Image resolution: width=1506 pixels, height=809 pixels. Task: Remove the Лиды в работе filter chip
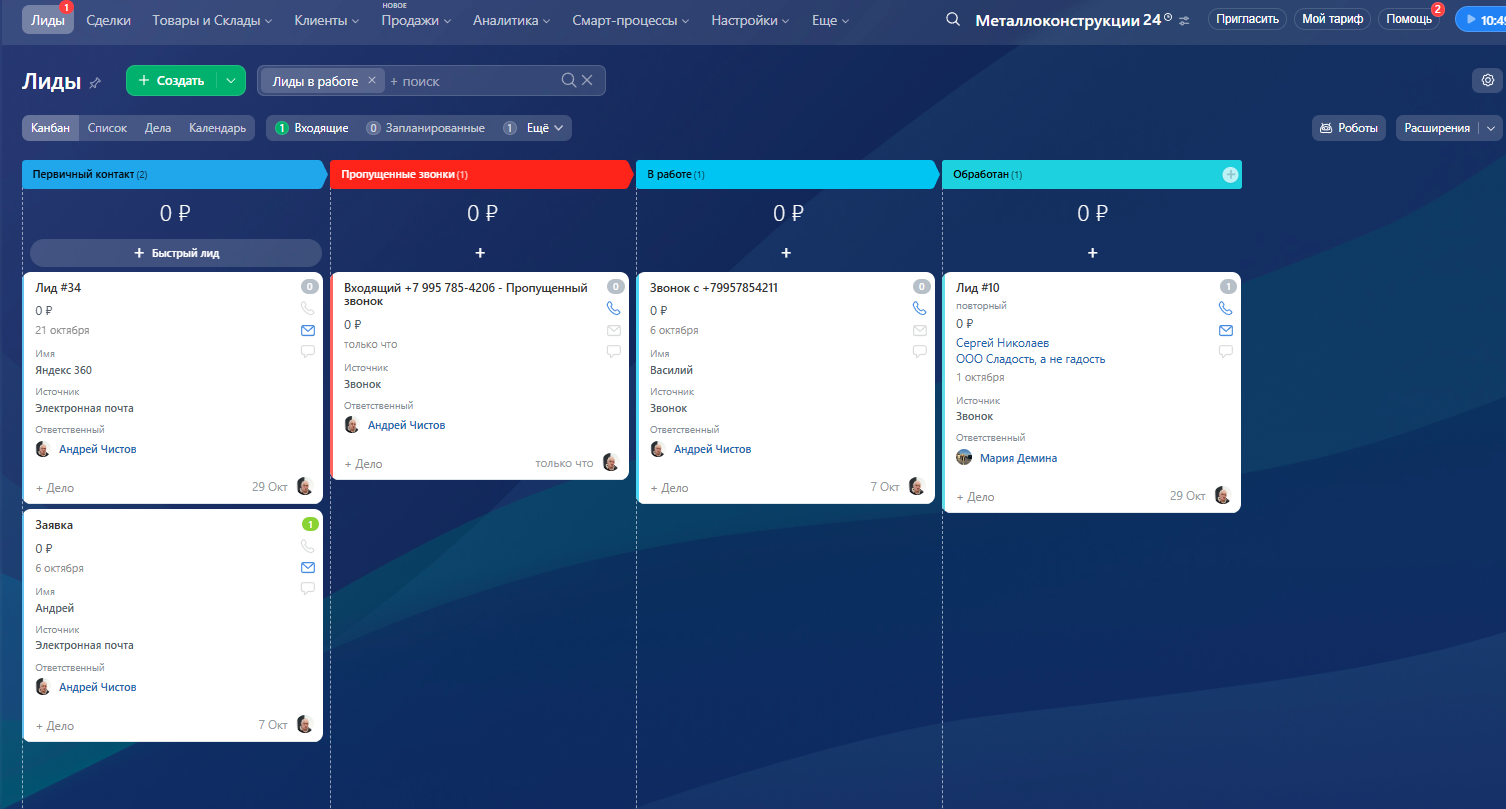tap(372, 80)
